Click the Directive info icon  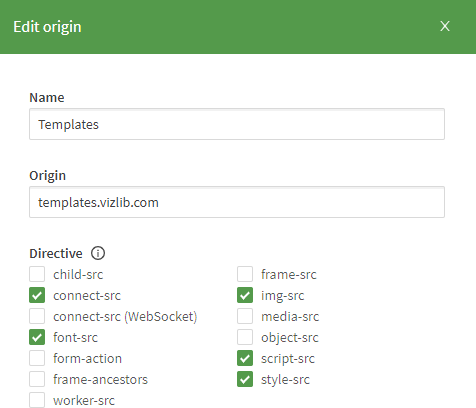click(98, 253)
